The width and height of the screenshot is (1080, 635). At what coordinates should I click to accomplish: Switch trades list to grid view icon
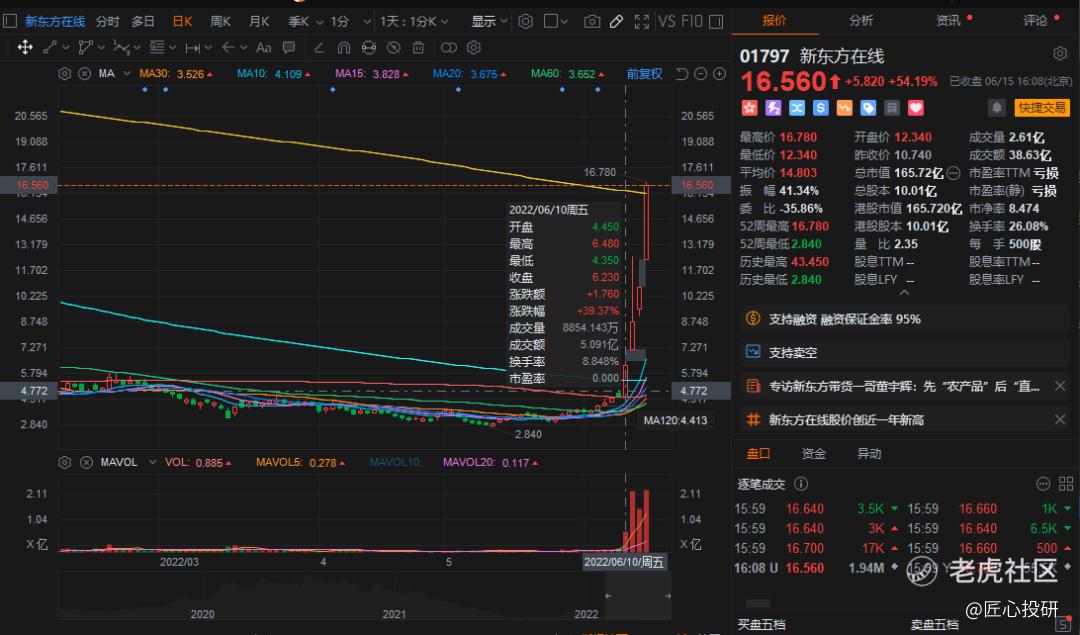[1066, 484]
